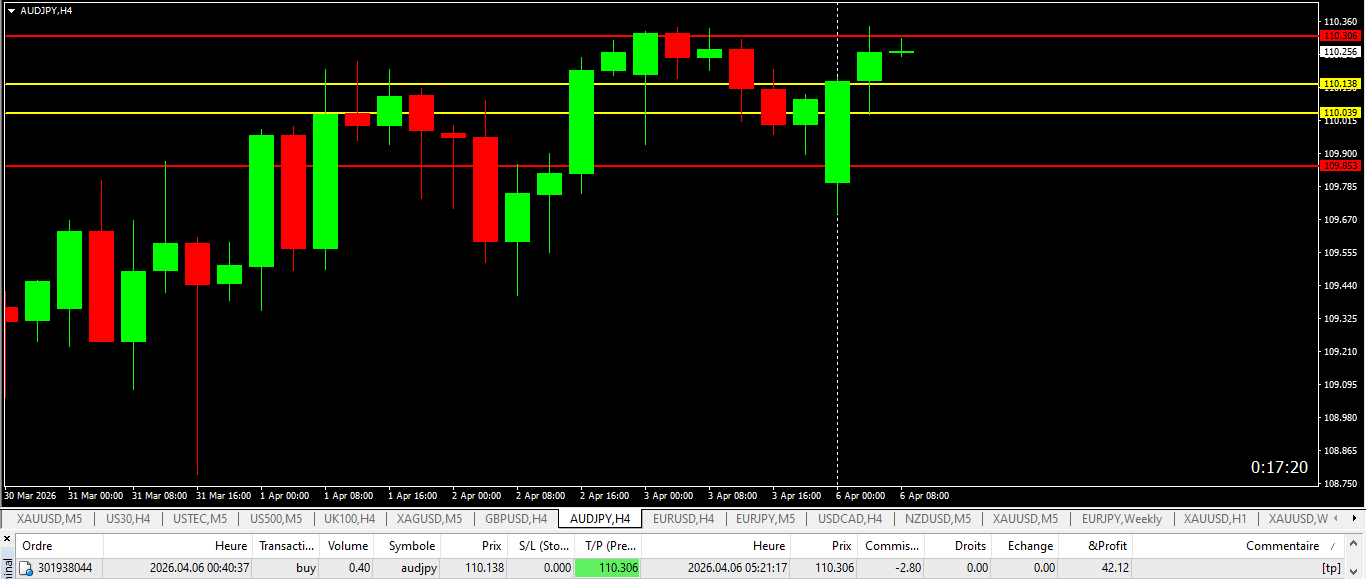Click the yellow 110.138 price axis label
The image size is (1366, 579).
(1340, 84)
